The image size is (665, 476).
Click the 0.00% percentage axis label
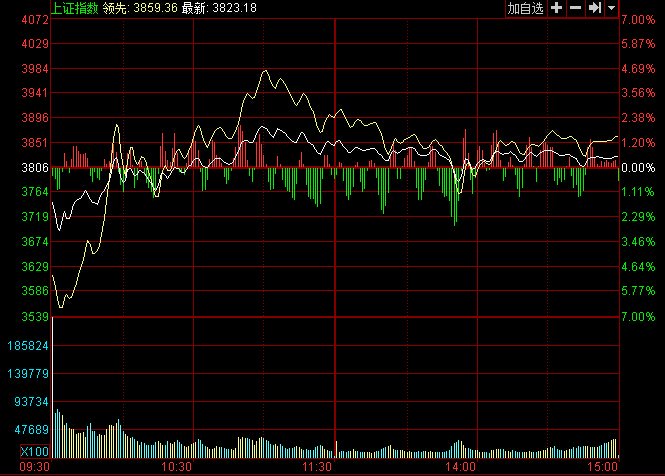(x=637, y=167)
